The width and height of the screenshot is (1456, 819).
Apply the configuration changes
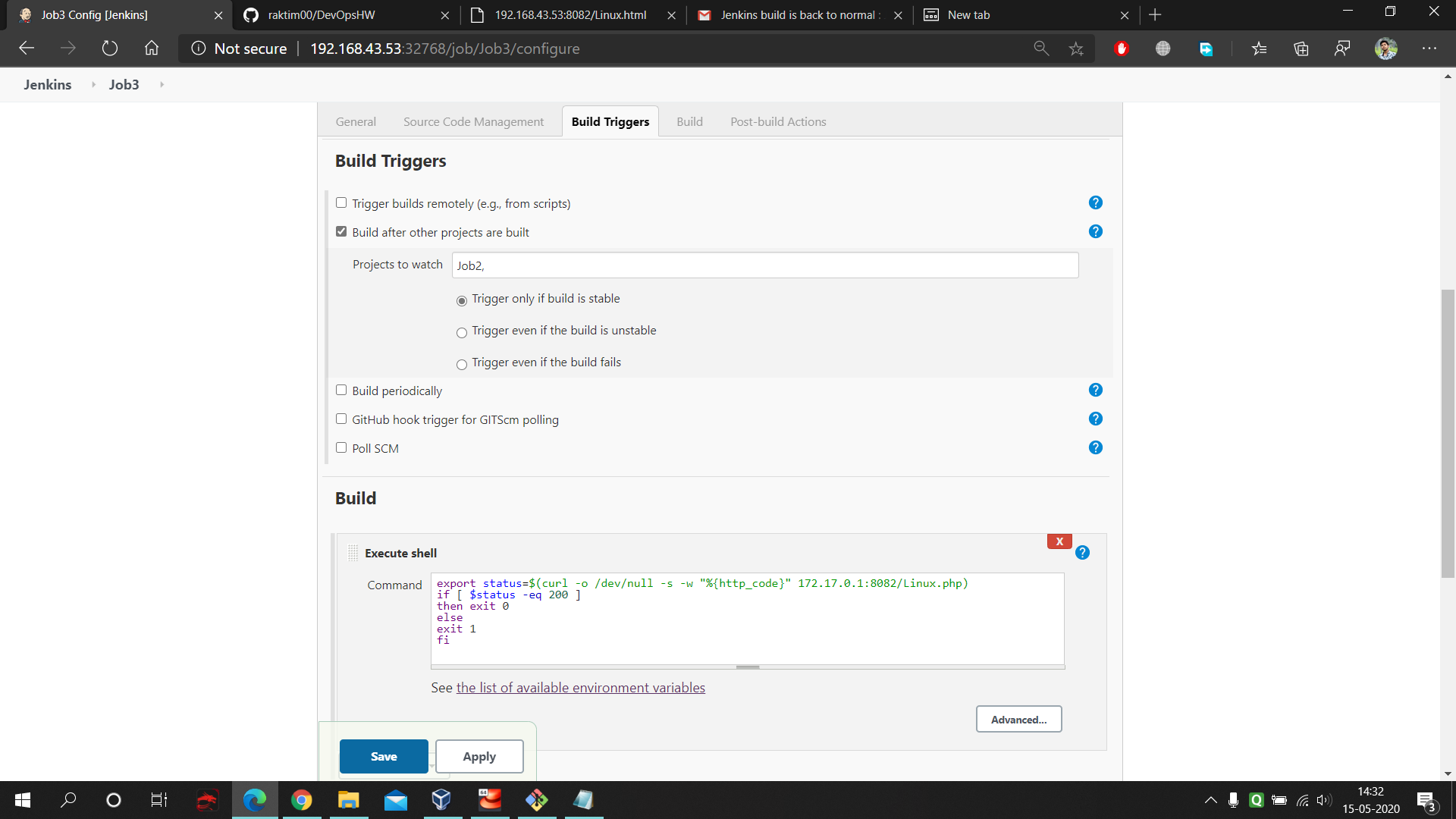pos(479,756)
